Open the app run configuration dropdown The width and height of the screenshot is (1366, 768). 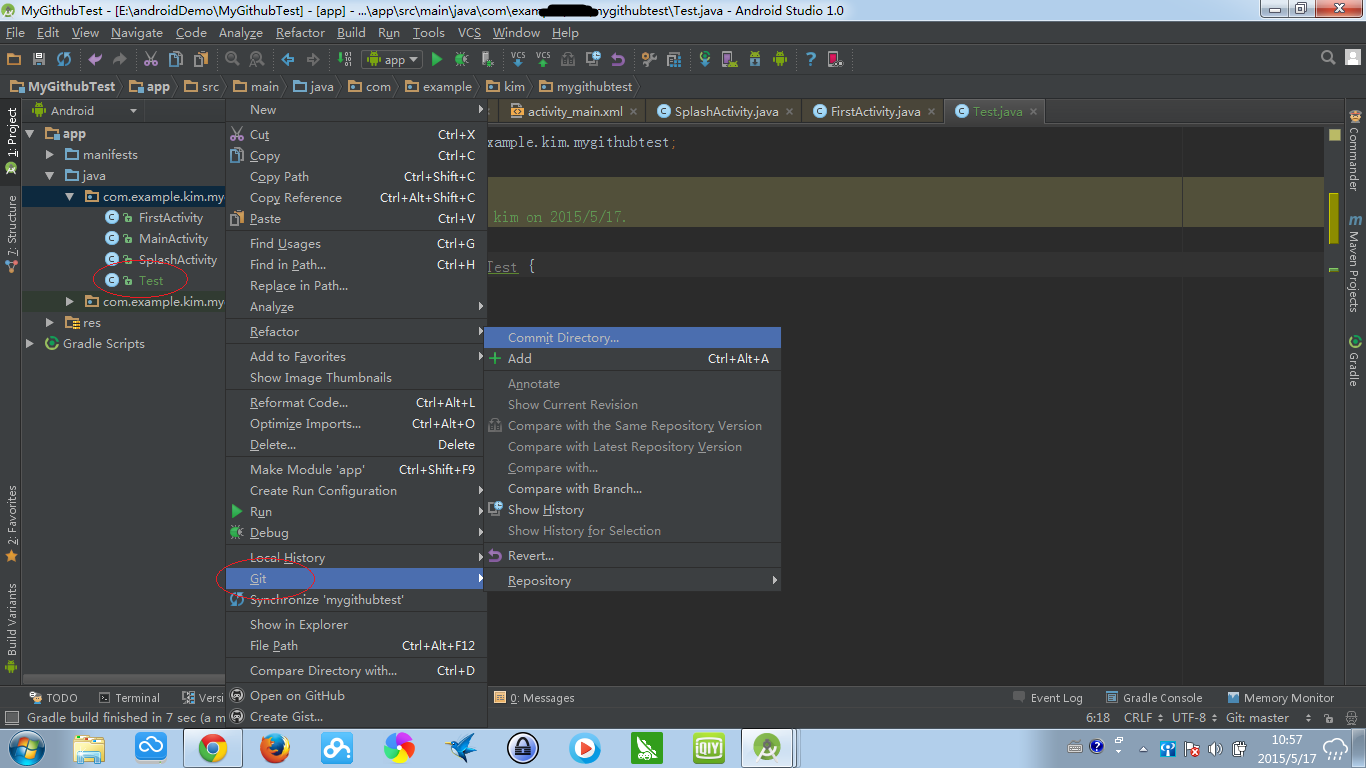392,60
